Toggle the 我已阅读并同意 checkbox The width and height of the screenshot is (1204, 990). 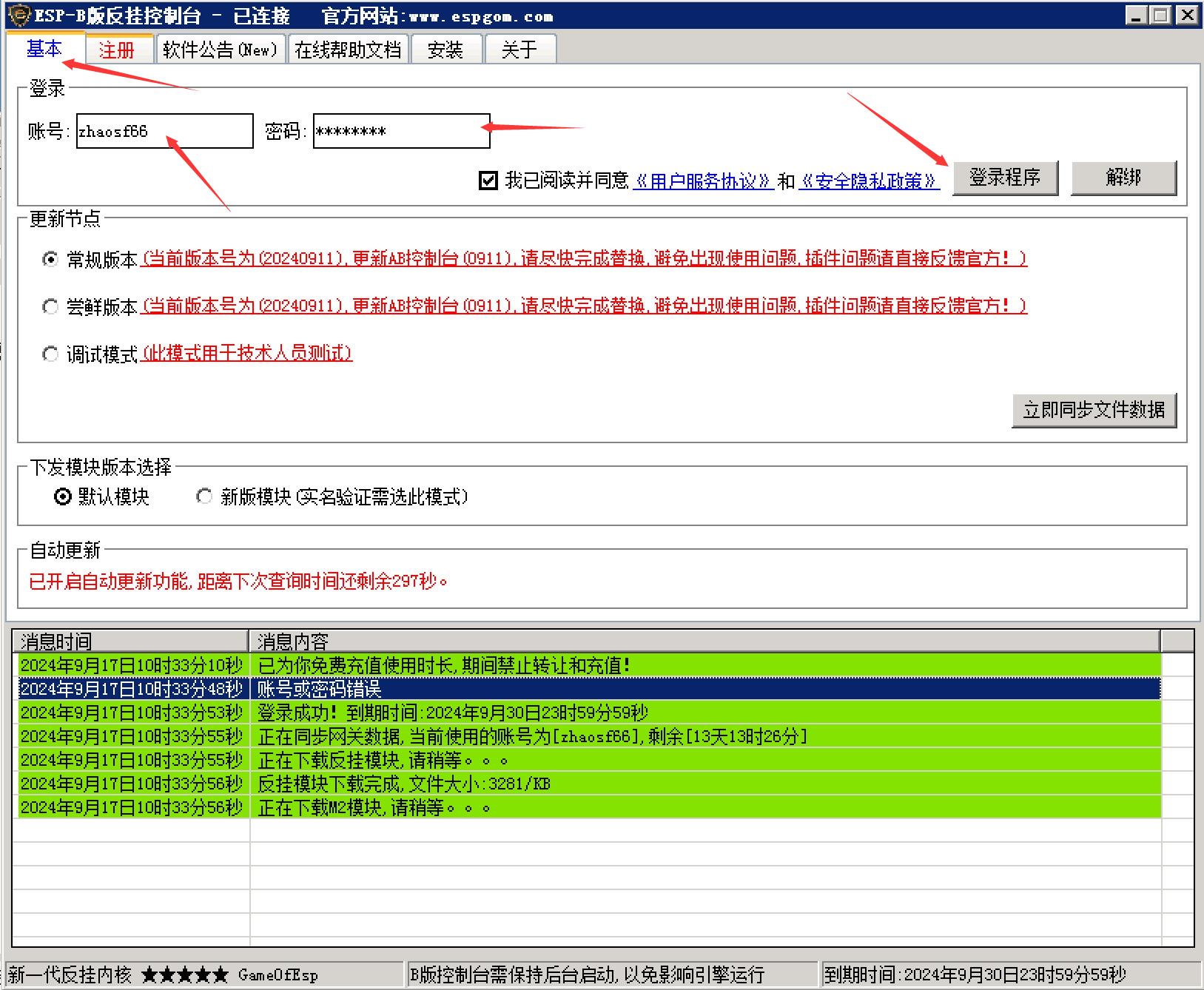click(488, 181)
